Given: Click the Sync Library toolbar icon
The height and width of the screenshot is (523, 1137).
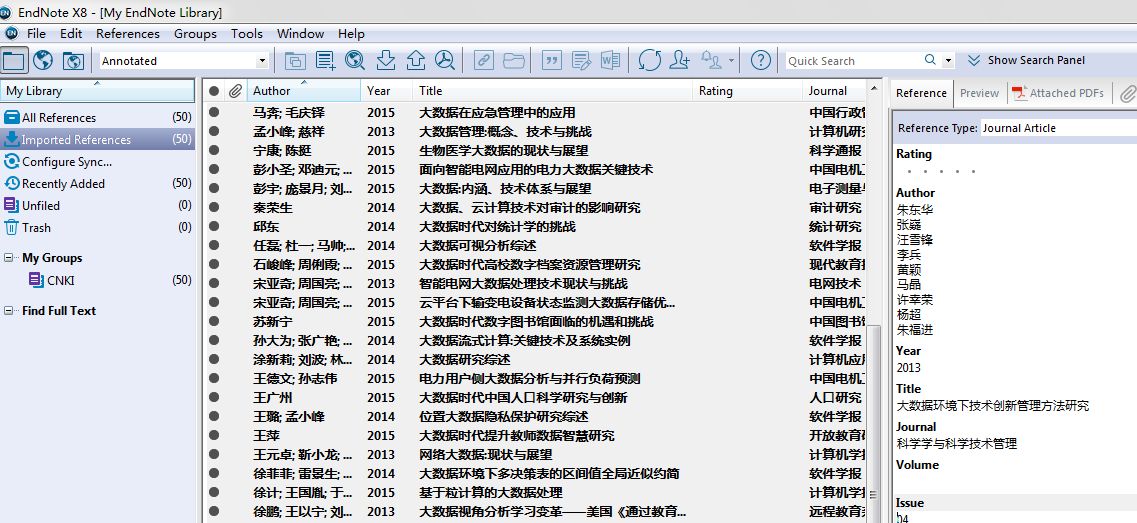Looking at the screenshot, I should pos(649,60).
